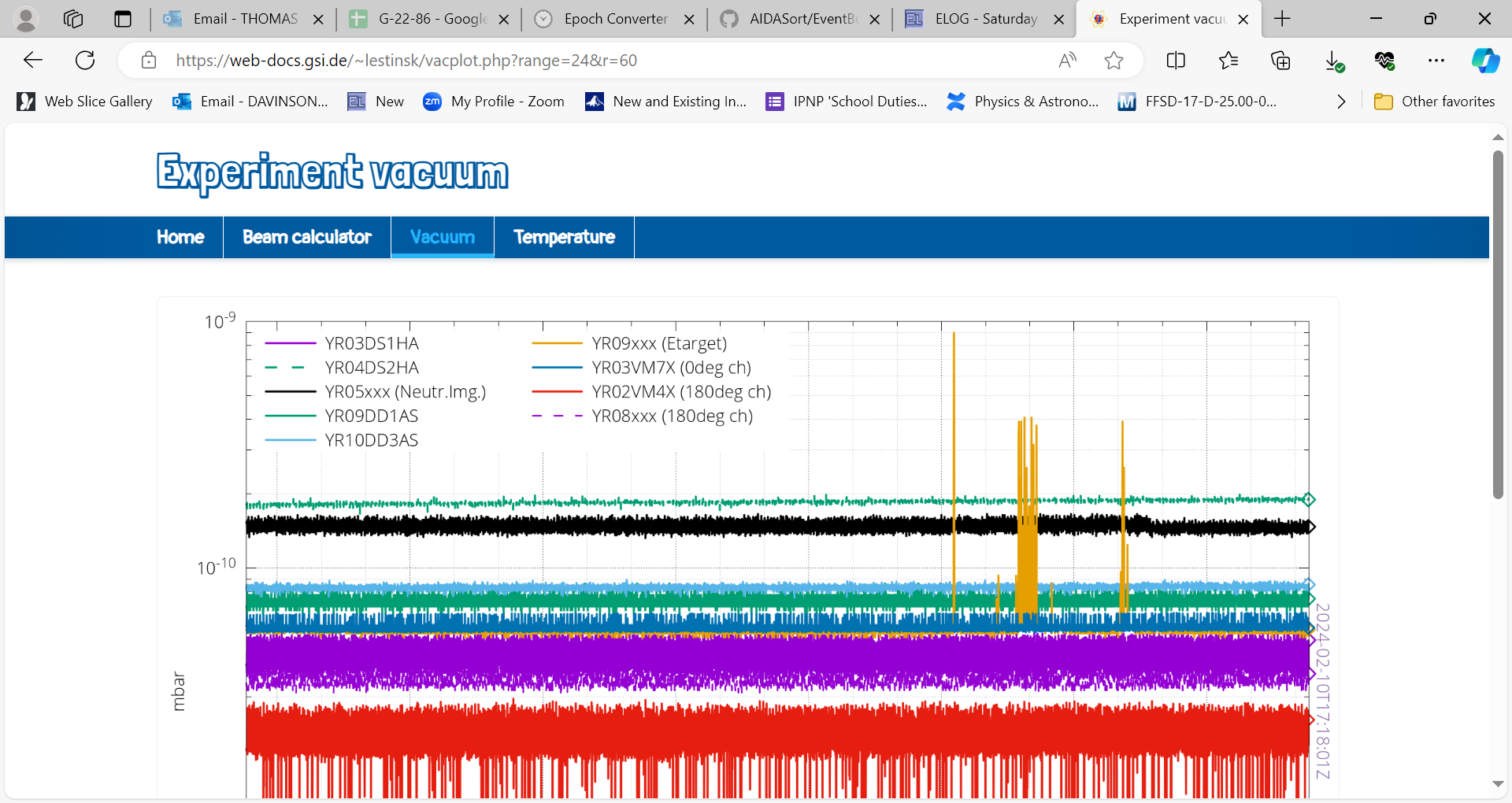This screenshot has width=1512, height=803.
Task: Select the Vacuum menu item
Action: [443, 237]
